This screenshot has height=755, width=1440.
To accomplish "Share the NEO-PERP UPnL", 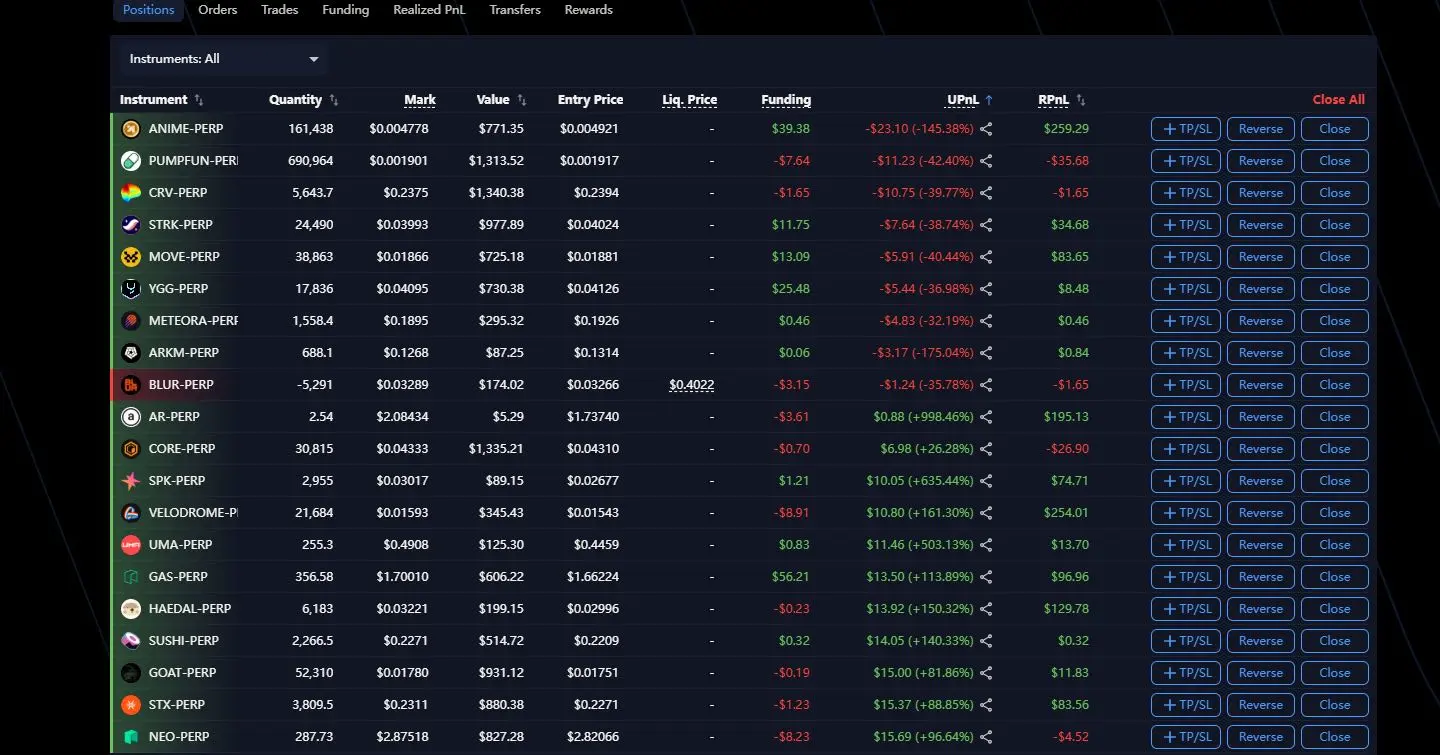I will click(987, 737).
